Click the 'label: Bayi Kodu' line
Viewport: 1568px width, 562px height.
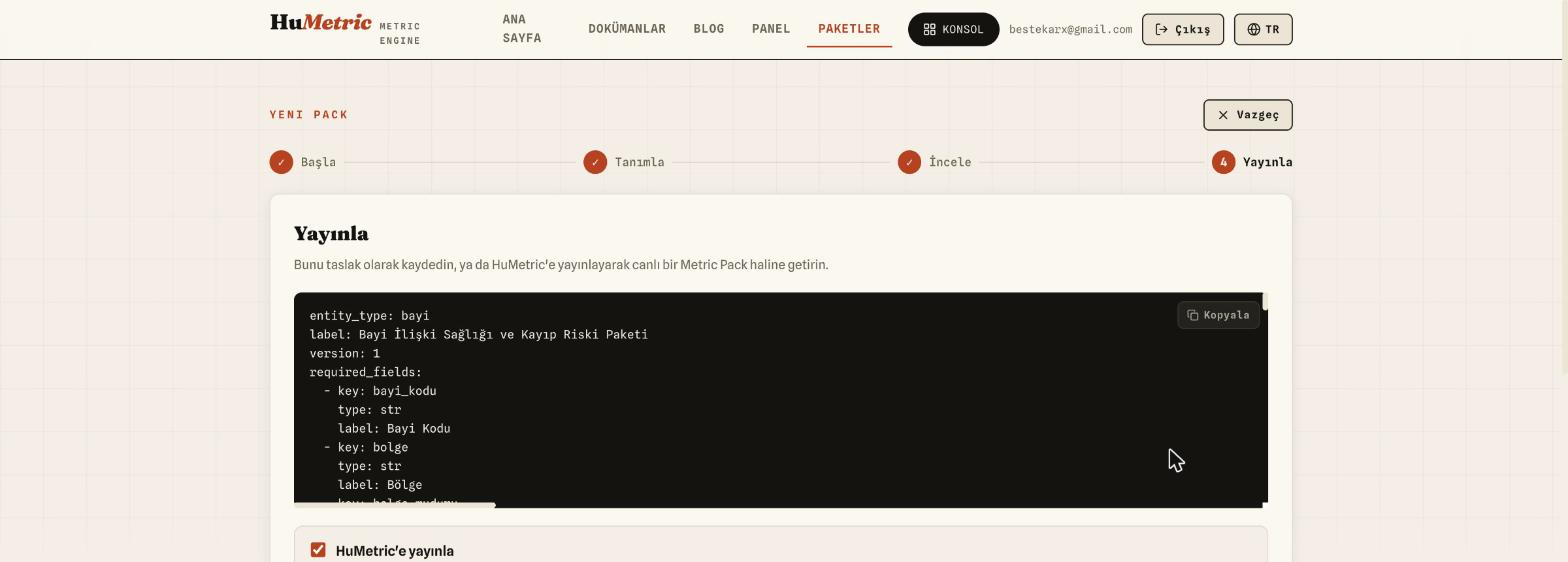tap(394, 429)
